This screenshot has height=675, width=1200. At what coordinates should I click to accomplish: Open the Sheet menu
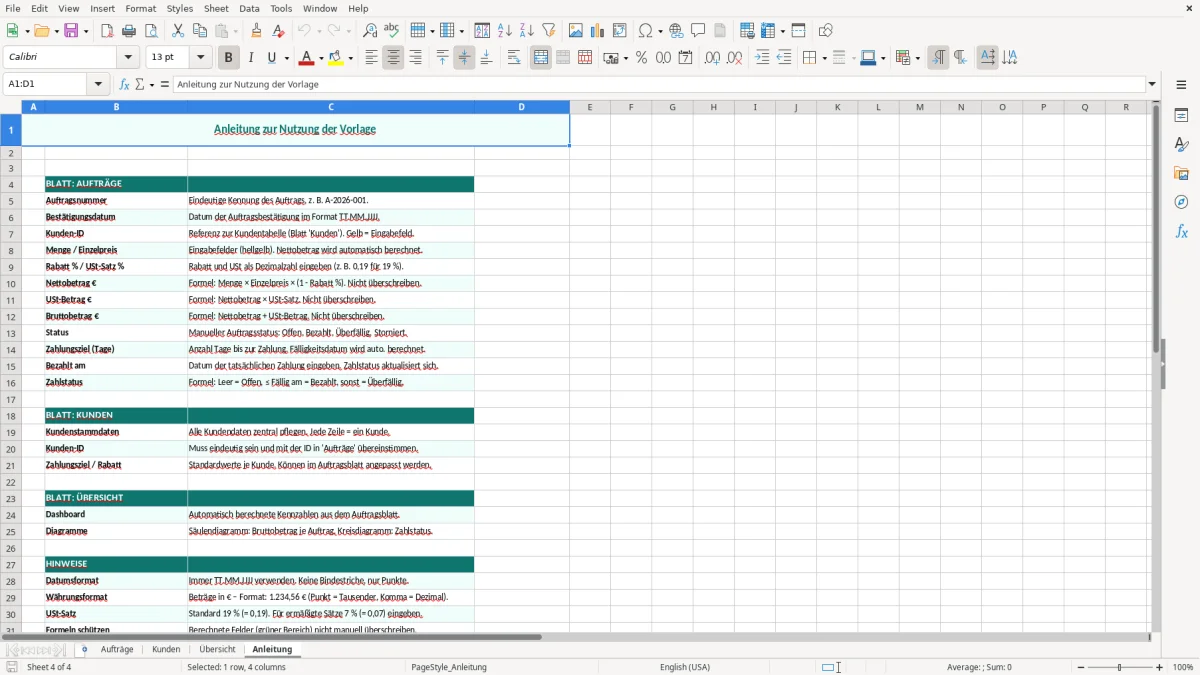[x=216, y=8]
